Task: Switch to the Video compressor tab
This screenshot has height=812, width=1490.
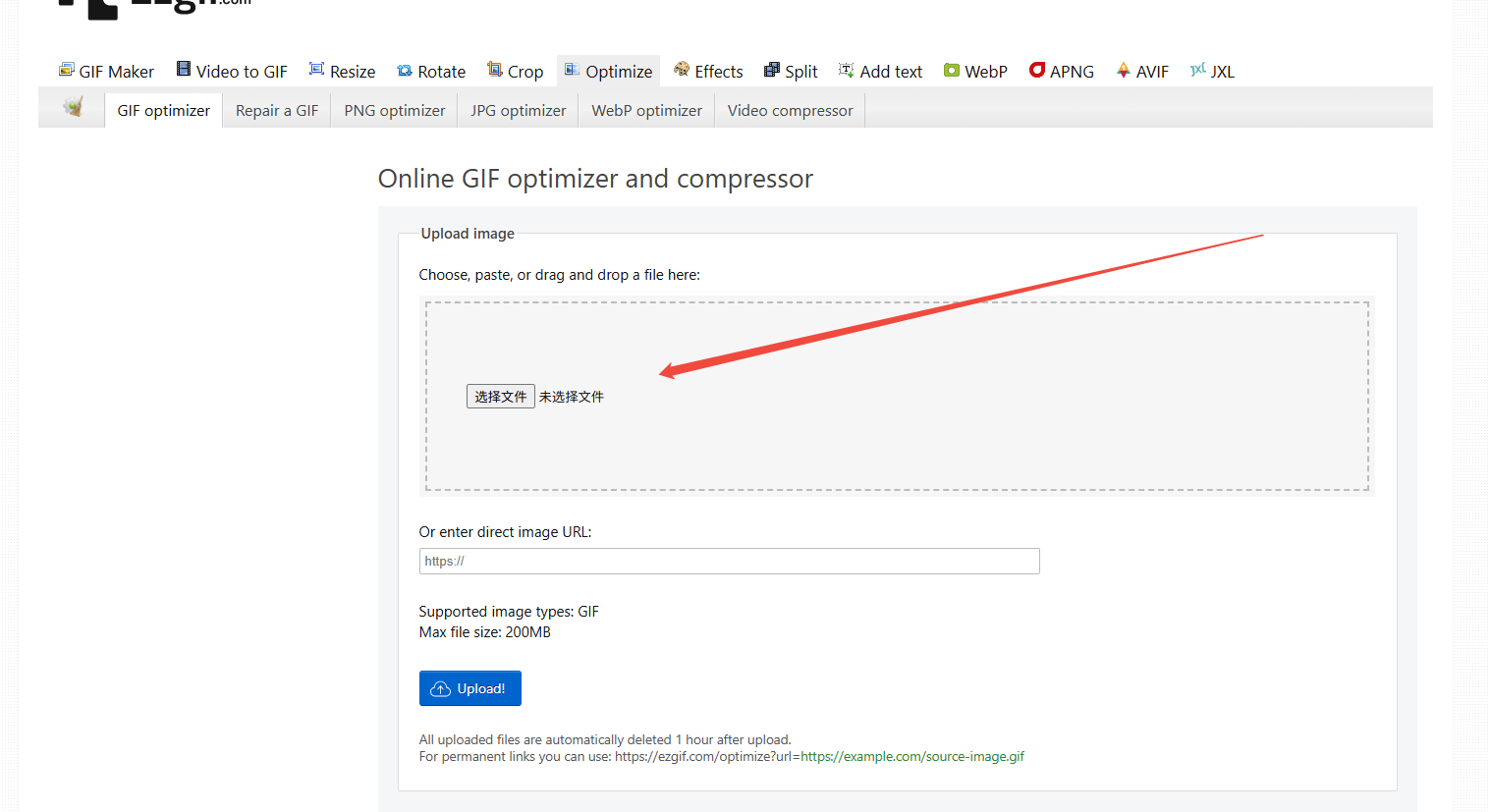Action: pyautogui.click(x=791, y=110)
